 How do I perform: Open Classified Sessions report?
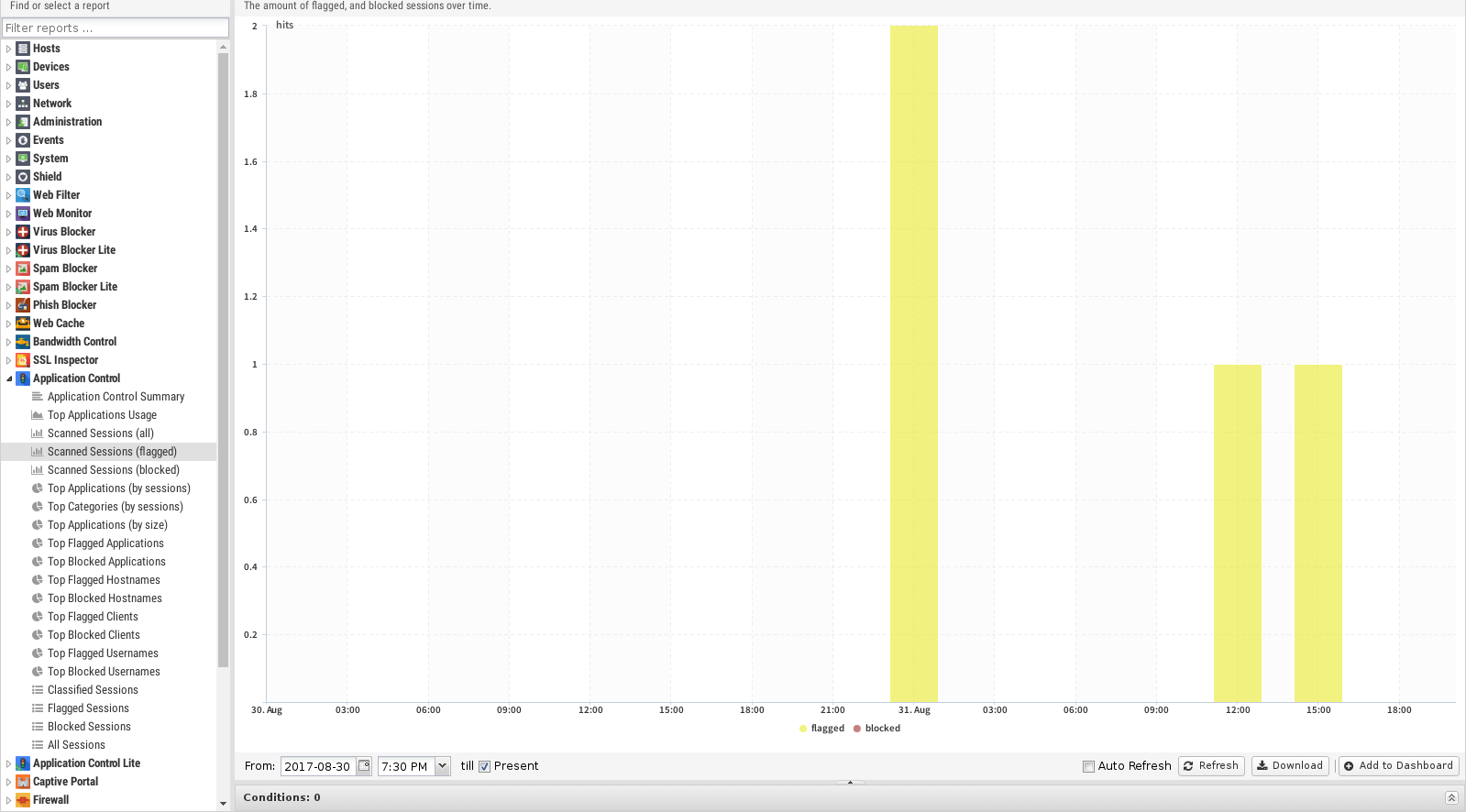coord(93,690)
